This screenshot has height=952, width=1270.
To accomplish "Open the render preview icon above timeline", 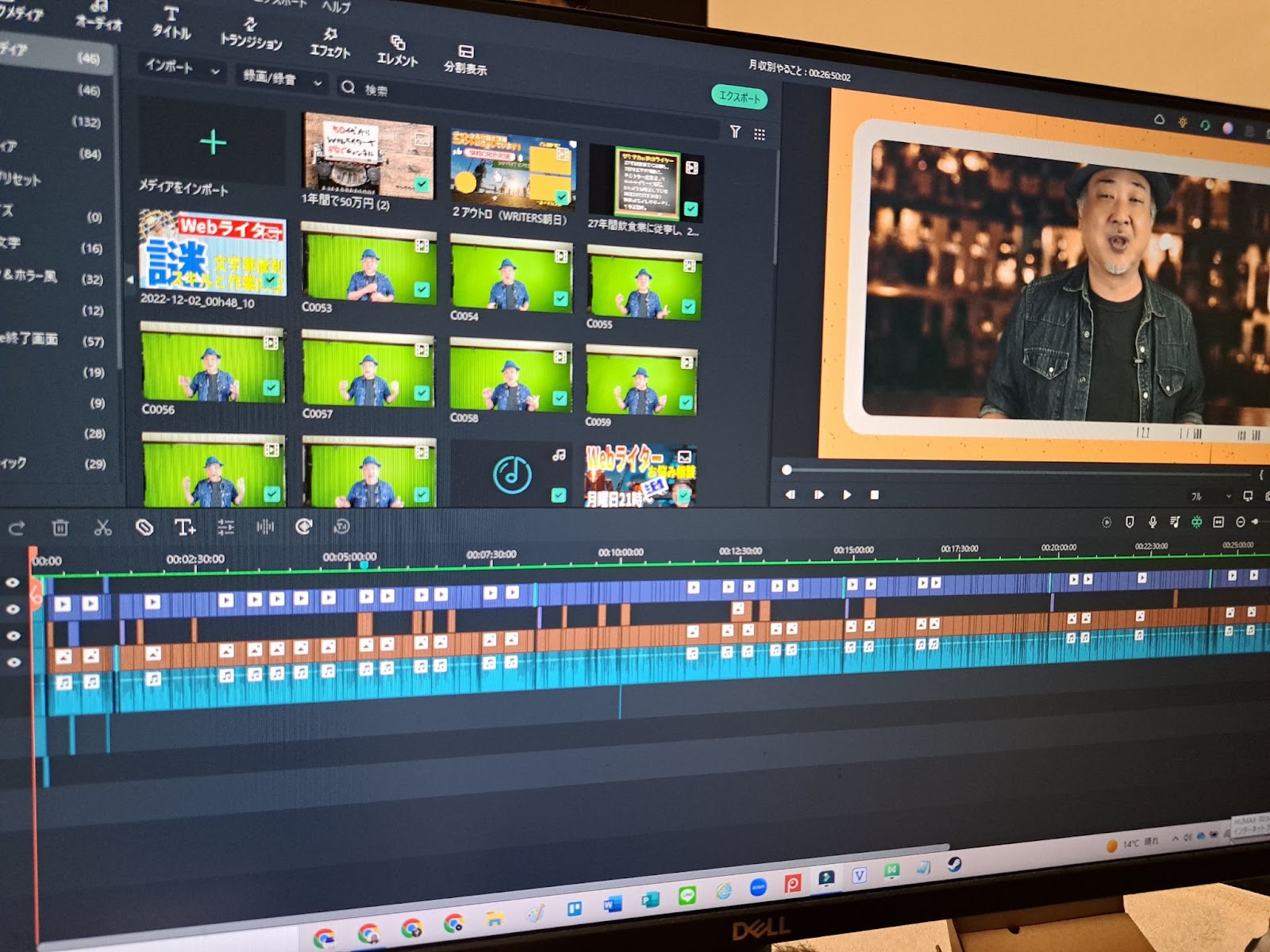I will point(1106,522).
